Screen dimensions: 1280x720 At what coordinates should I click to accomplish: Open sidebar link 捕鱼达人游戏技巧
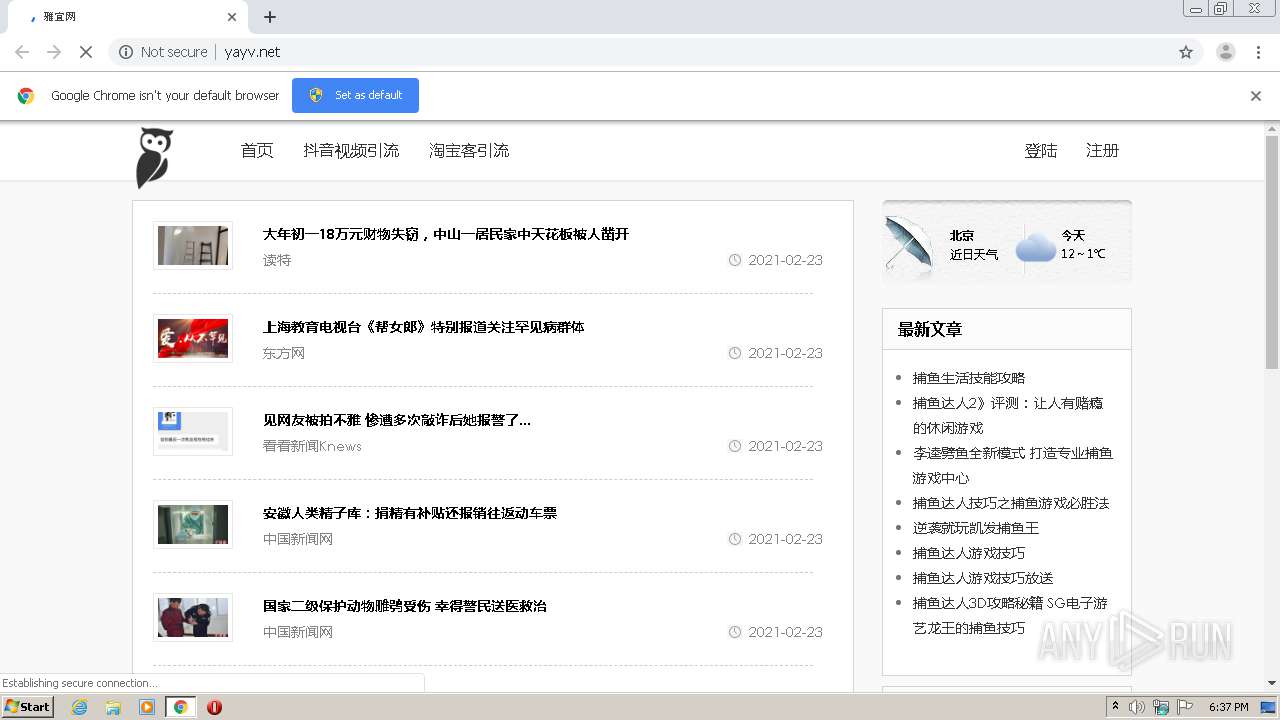[969, 553]
